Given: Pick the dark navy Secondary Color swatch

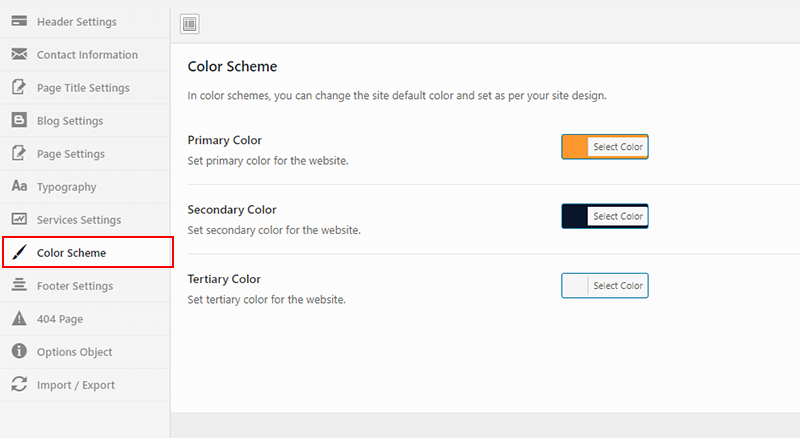Looking at the screenshot, I should [x=575, y=216].
